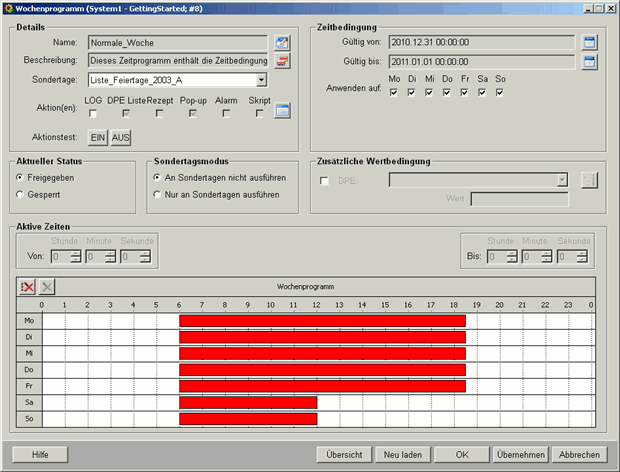Screen dimensions: 620x472
Task: Click the edit icon beside the Name field
Action: pos(282,43)
